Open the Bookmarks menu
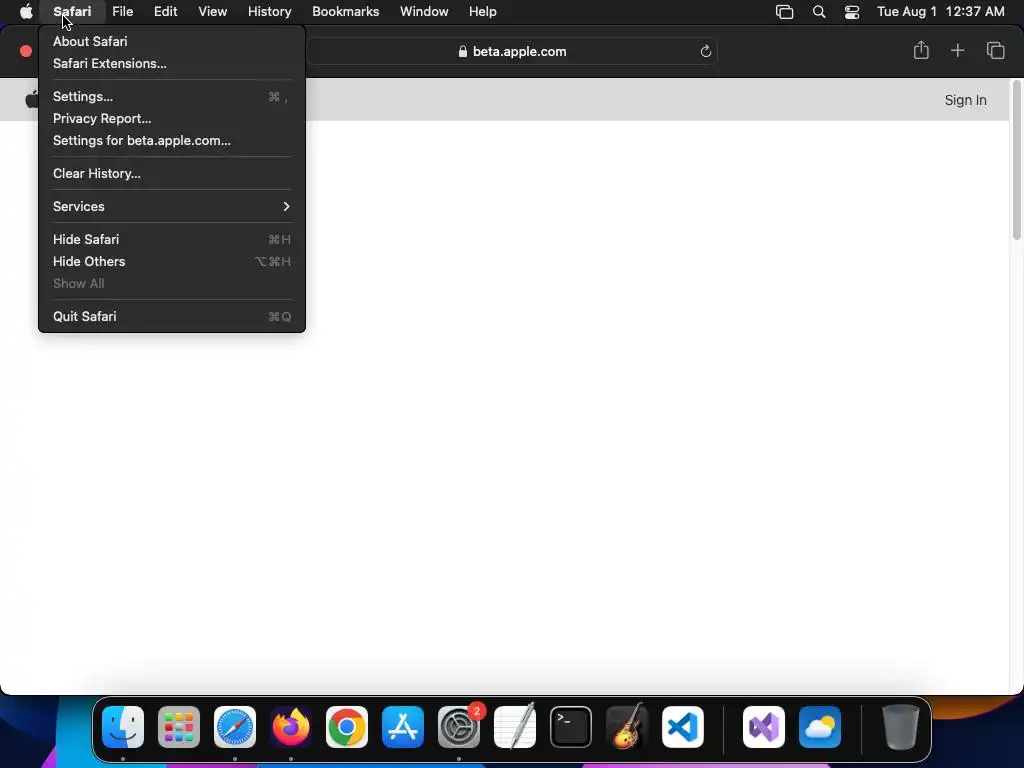Screen dimensions: 1024x768 tap(345, 12)
